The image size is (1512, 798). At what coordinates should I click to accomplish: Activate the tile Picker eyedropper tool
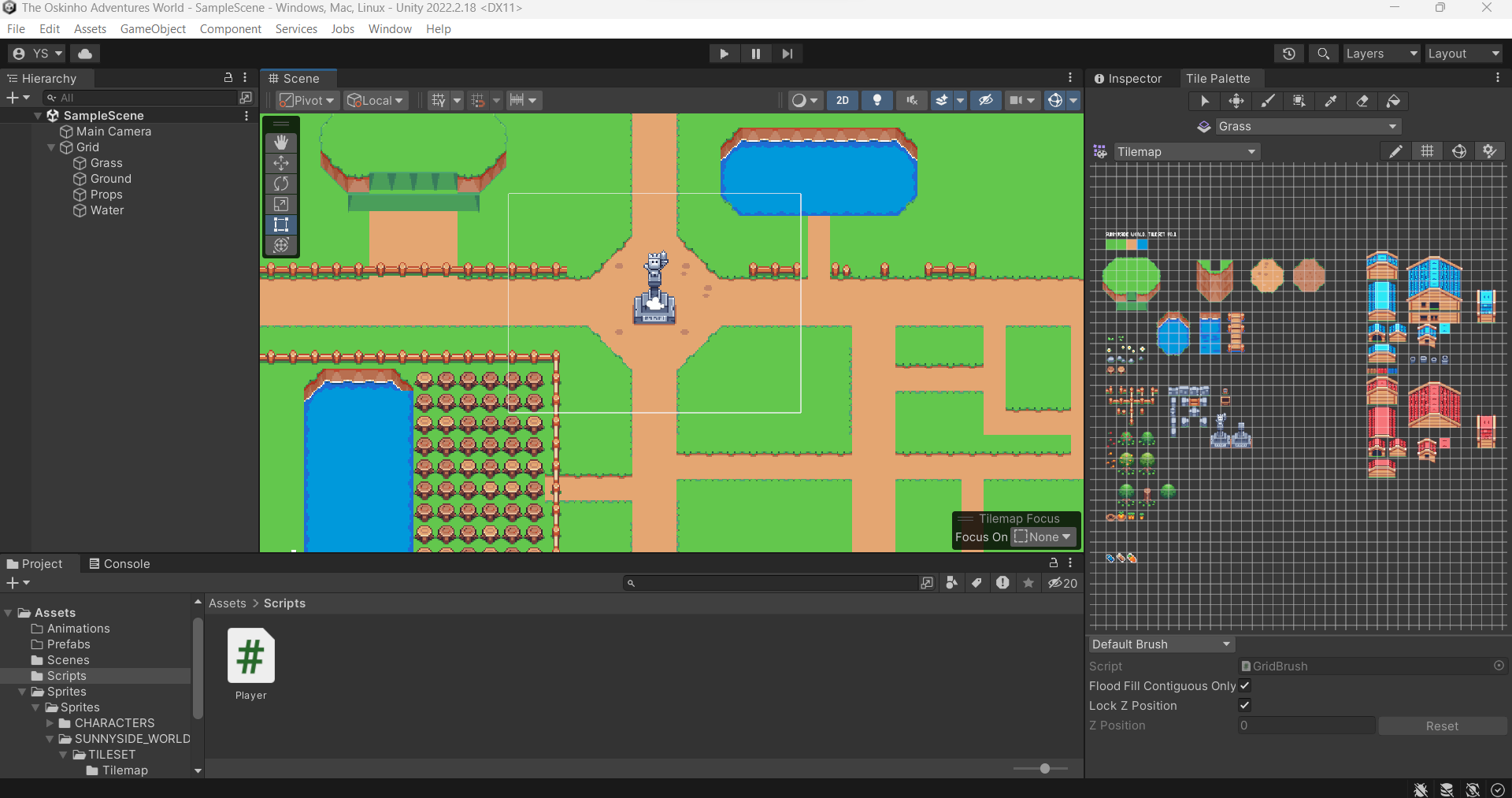[1331, 101]
